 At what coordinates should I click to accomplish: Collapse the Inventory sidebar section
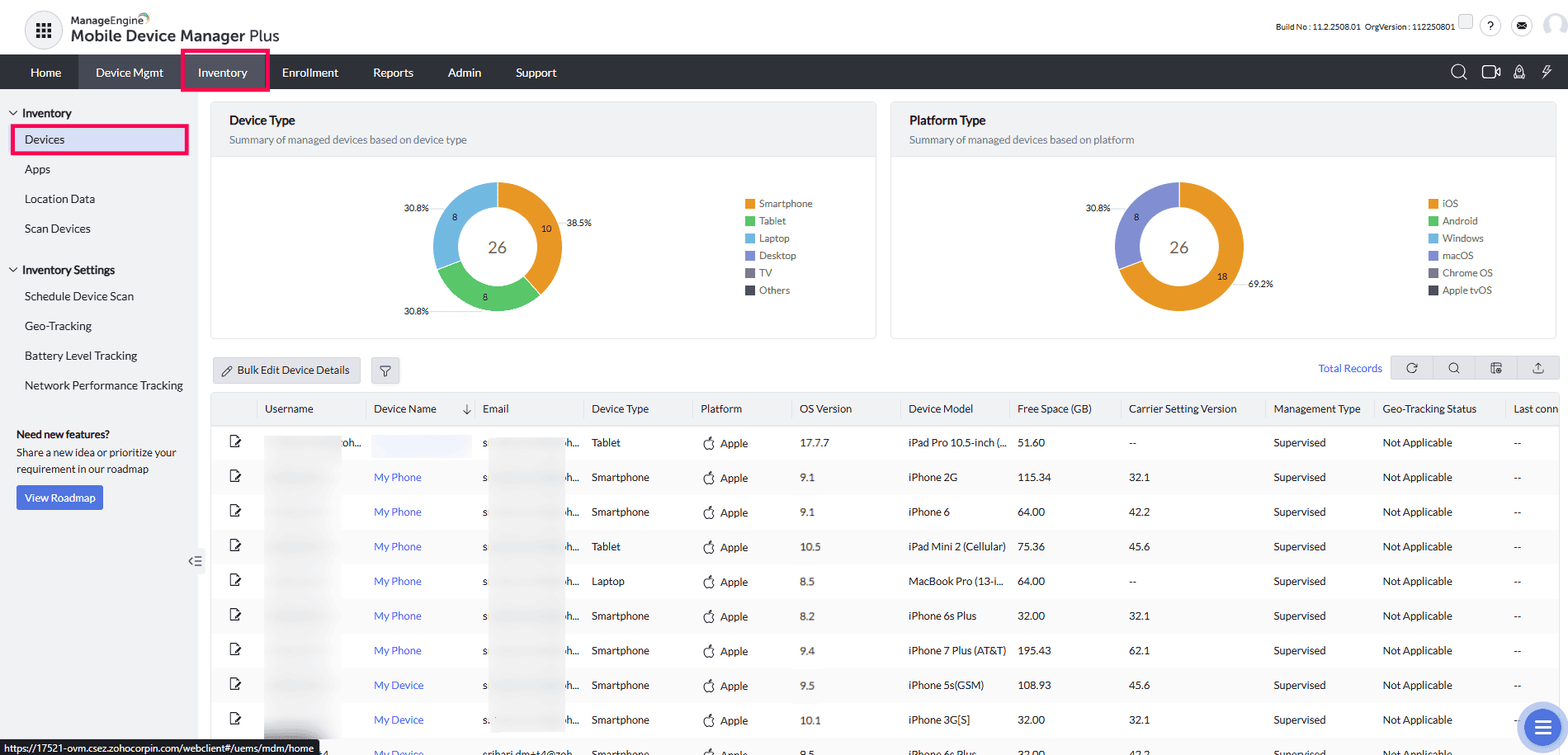tap(13, 113)
